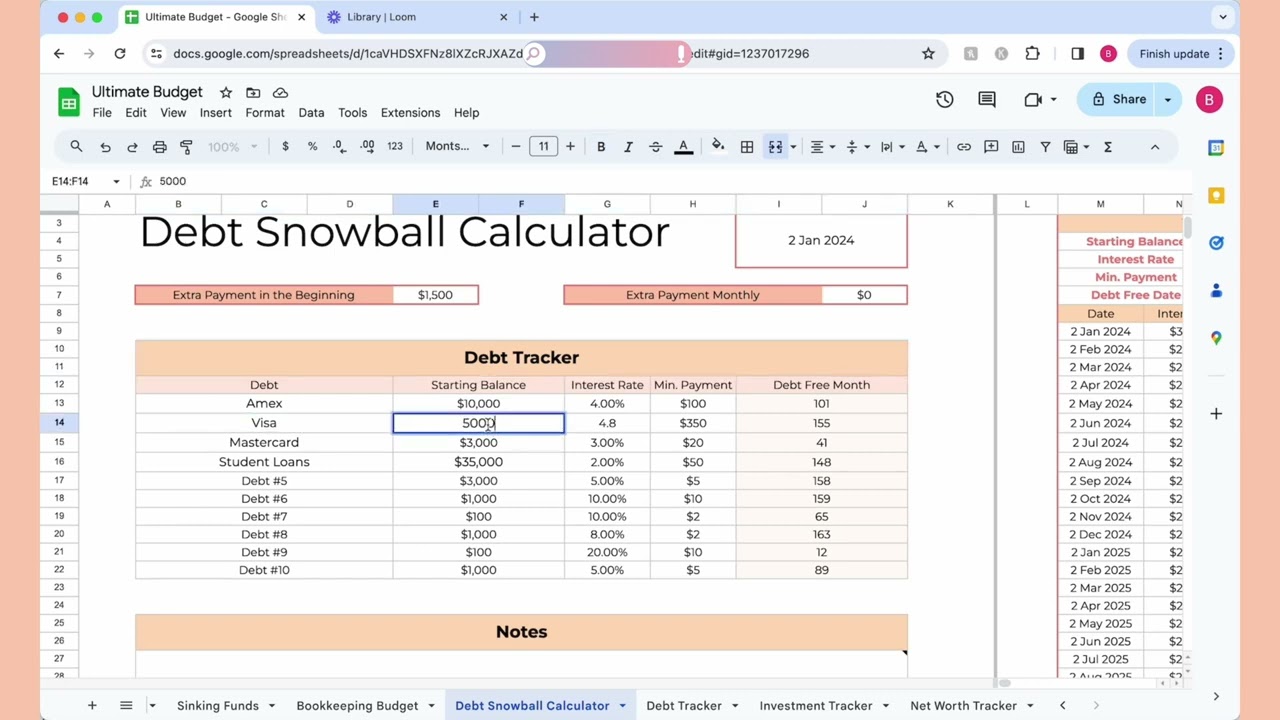Open vertical align dropdown
This screenshot has width=1280, height=720.
click(857, 147)
